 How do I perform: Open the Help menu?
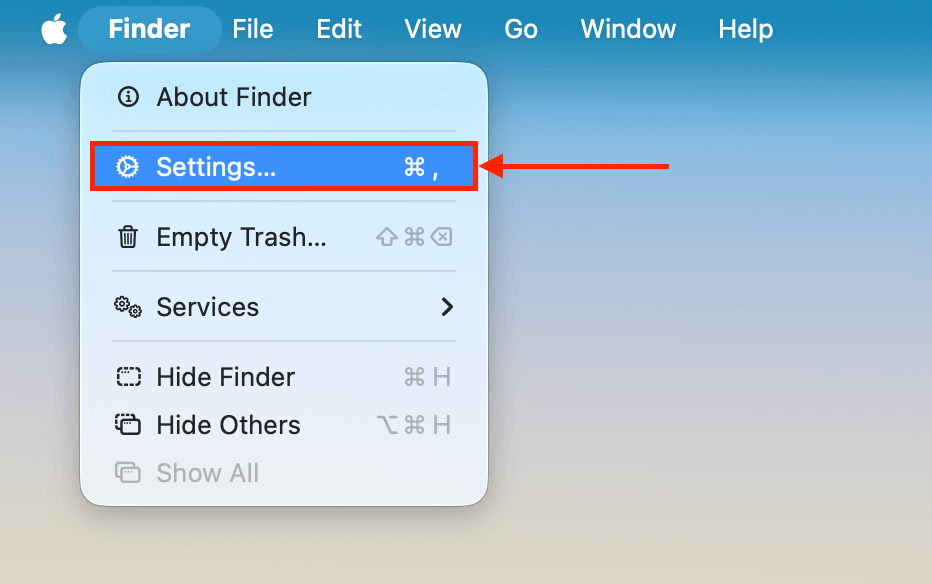tap(745, 29)
